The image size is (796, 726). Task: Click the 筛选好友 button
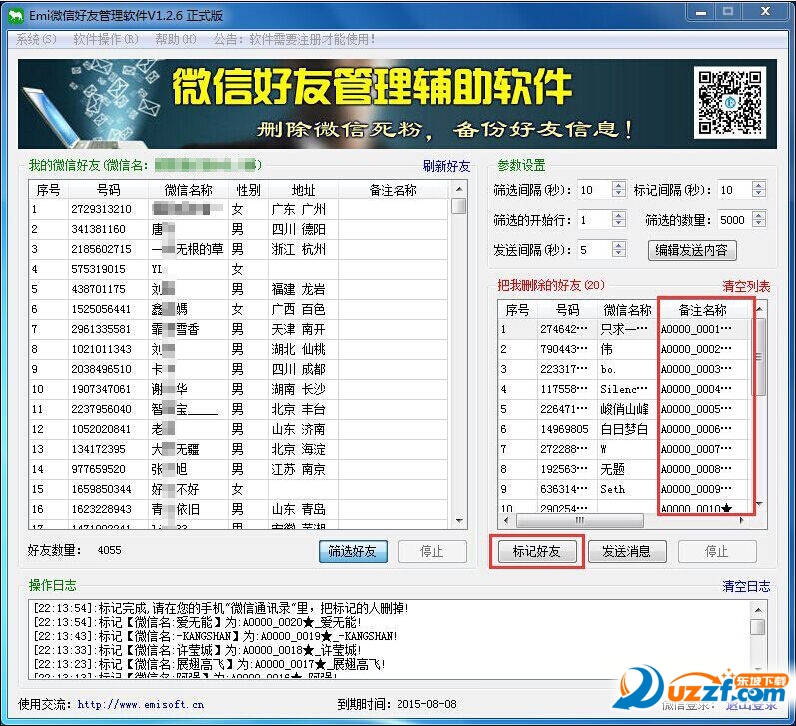353,551
